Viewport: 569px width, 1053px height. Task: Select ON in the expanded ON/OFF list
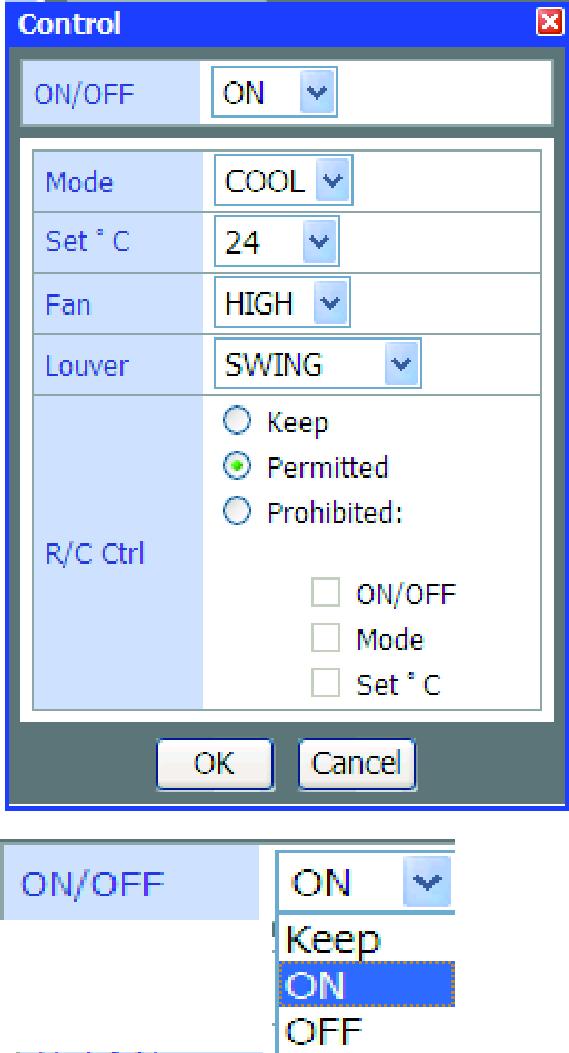367,984
